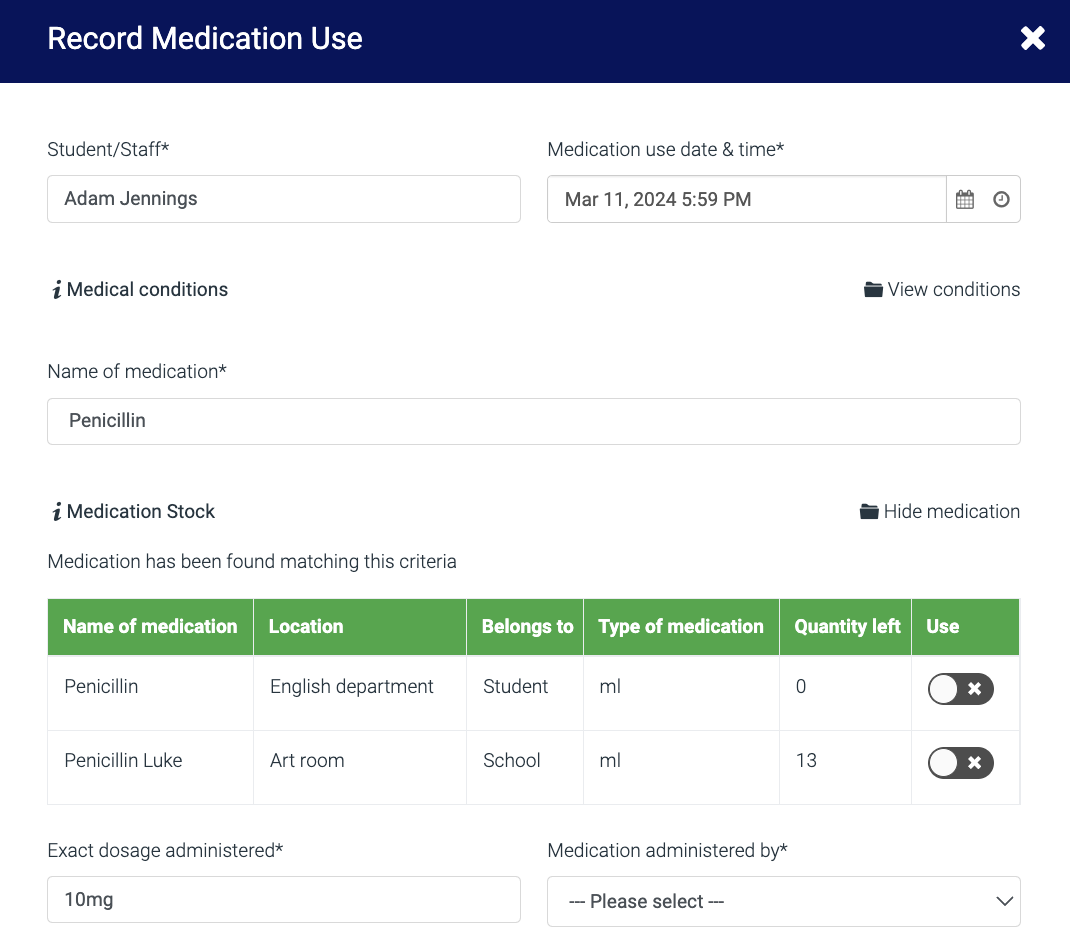Edit the Name of medication field

[533, 421]
